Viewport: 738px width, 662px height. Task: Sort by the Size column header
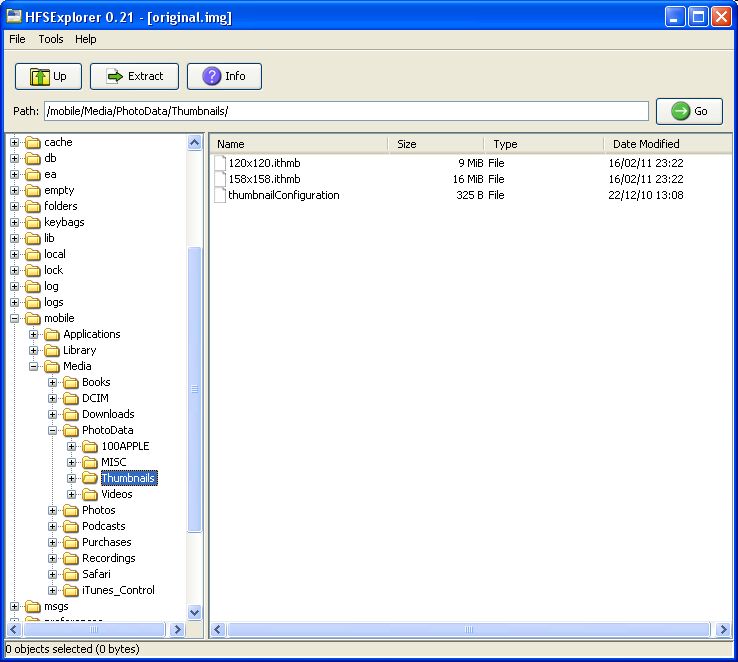click(x=436, y=144)
